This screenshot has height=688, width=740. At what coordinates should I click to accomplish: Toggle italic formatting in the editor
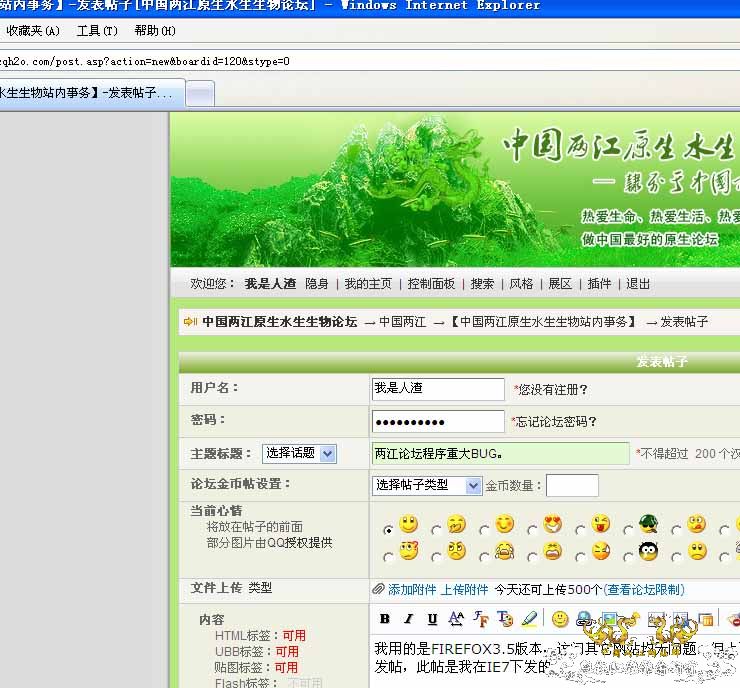(x=408, y=619)
